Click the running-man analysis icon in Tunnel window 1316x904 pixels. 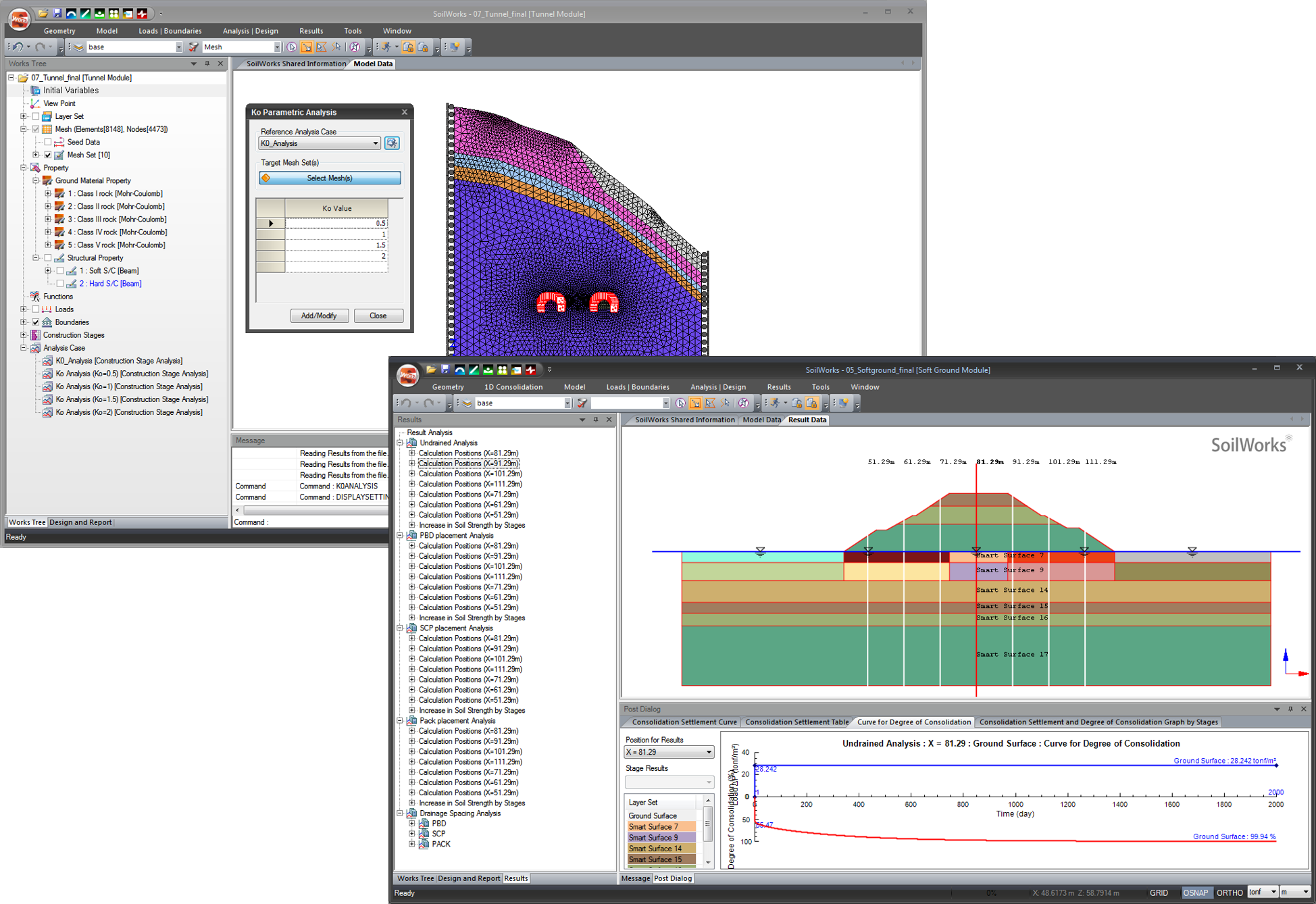coord(386,47)
